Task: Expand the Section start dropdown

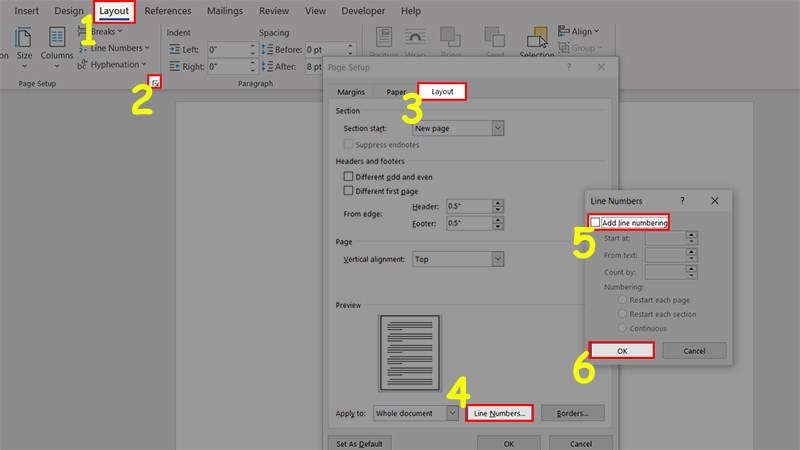Action: point(497,128)
